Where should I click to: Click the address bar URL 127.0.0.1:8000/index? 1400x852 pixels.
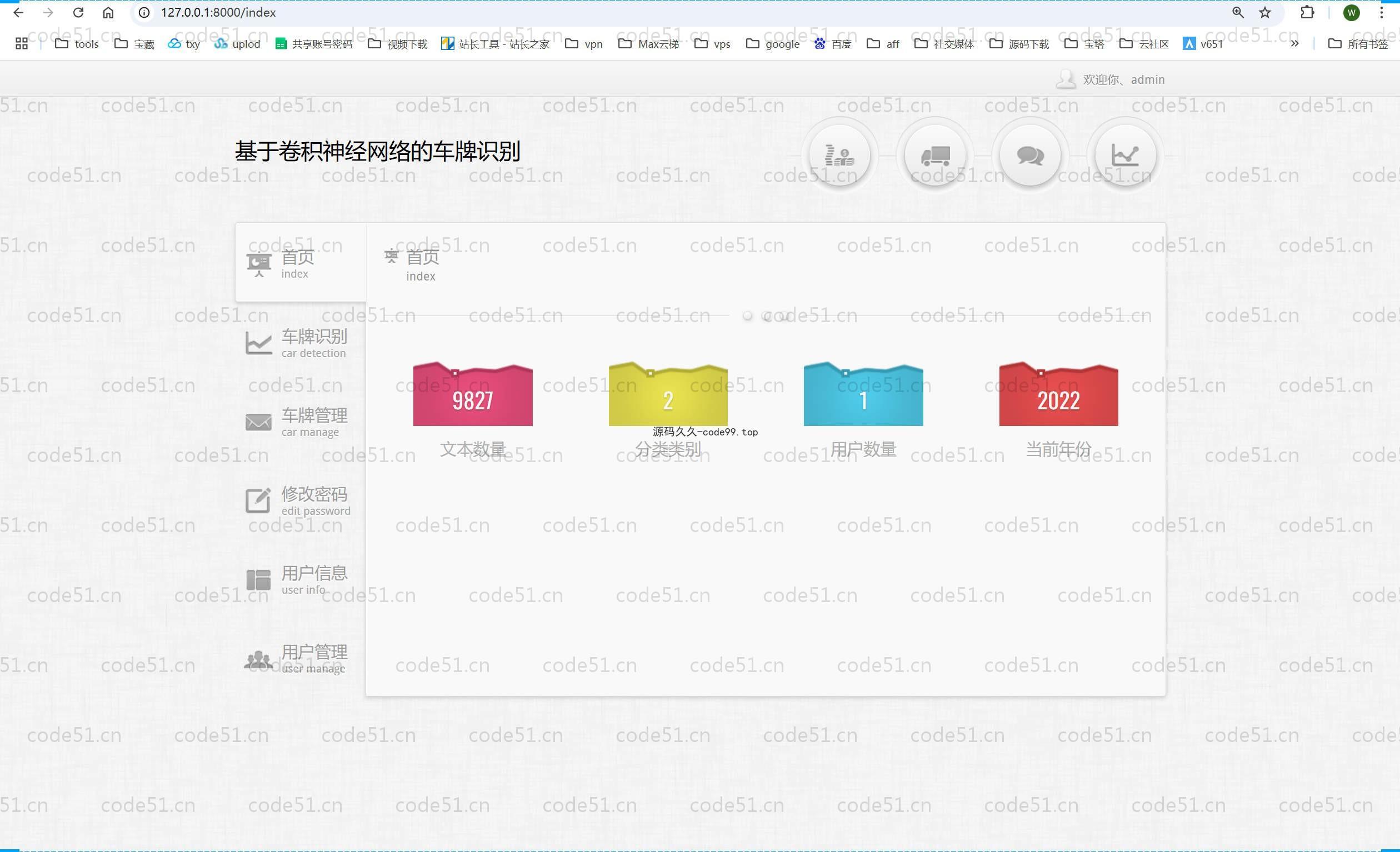click(x=218, y=12)
